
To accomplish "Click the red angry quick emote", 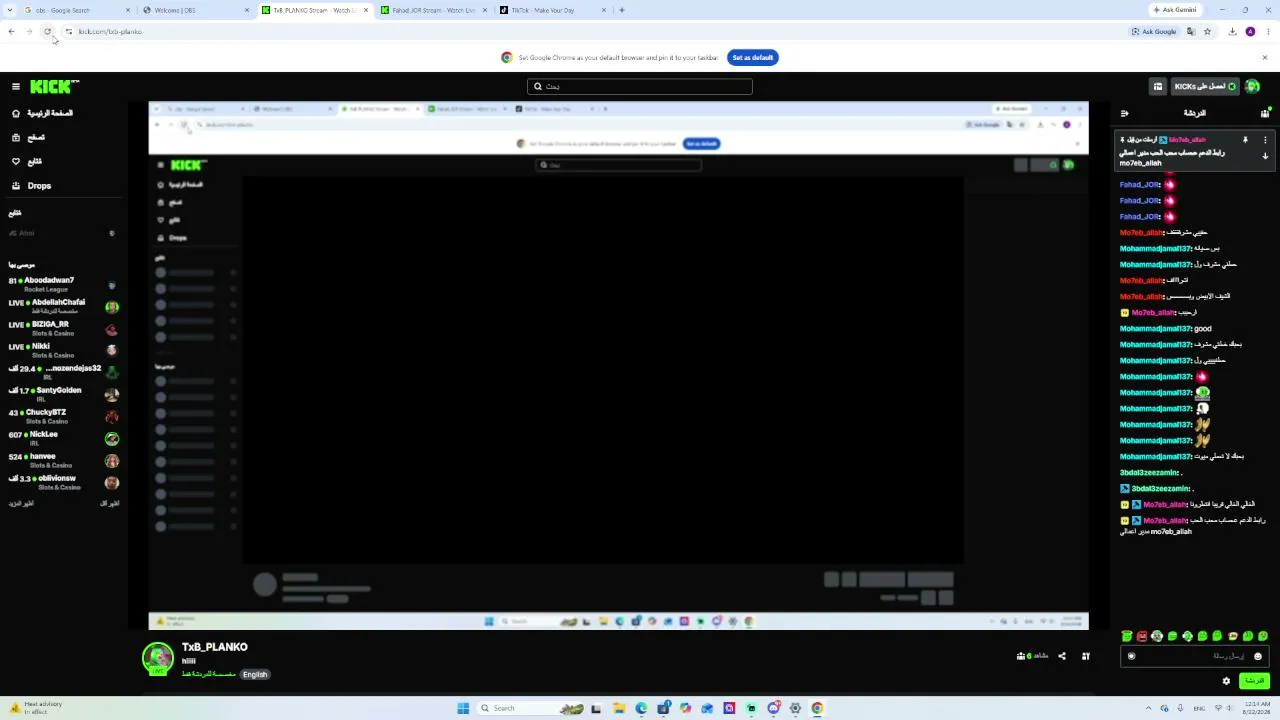I will click(1142, 636).
